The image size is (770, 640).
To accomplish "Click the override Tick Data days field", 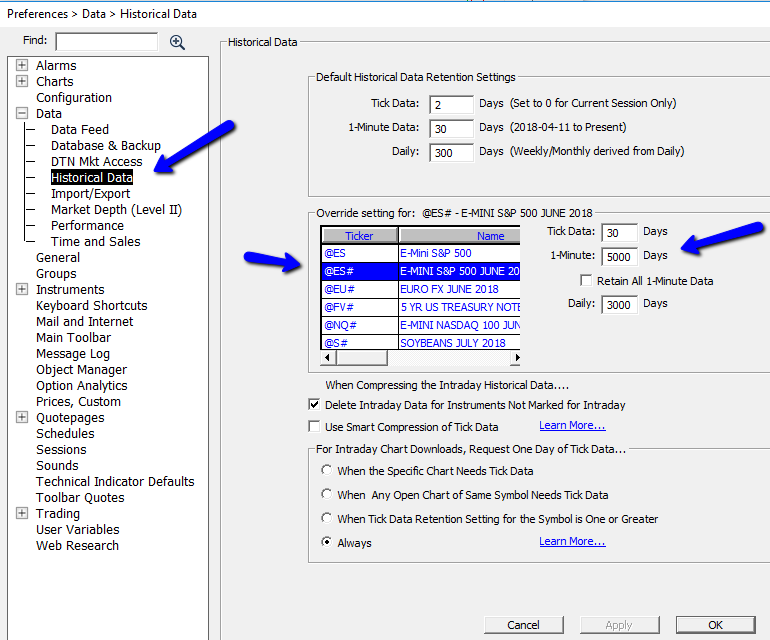I will pyautogui.click(x=619, y=233).
